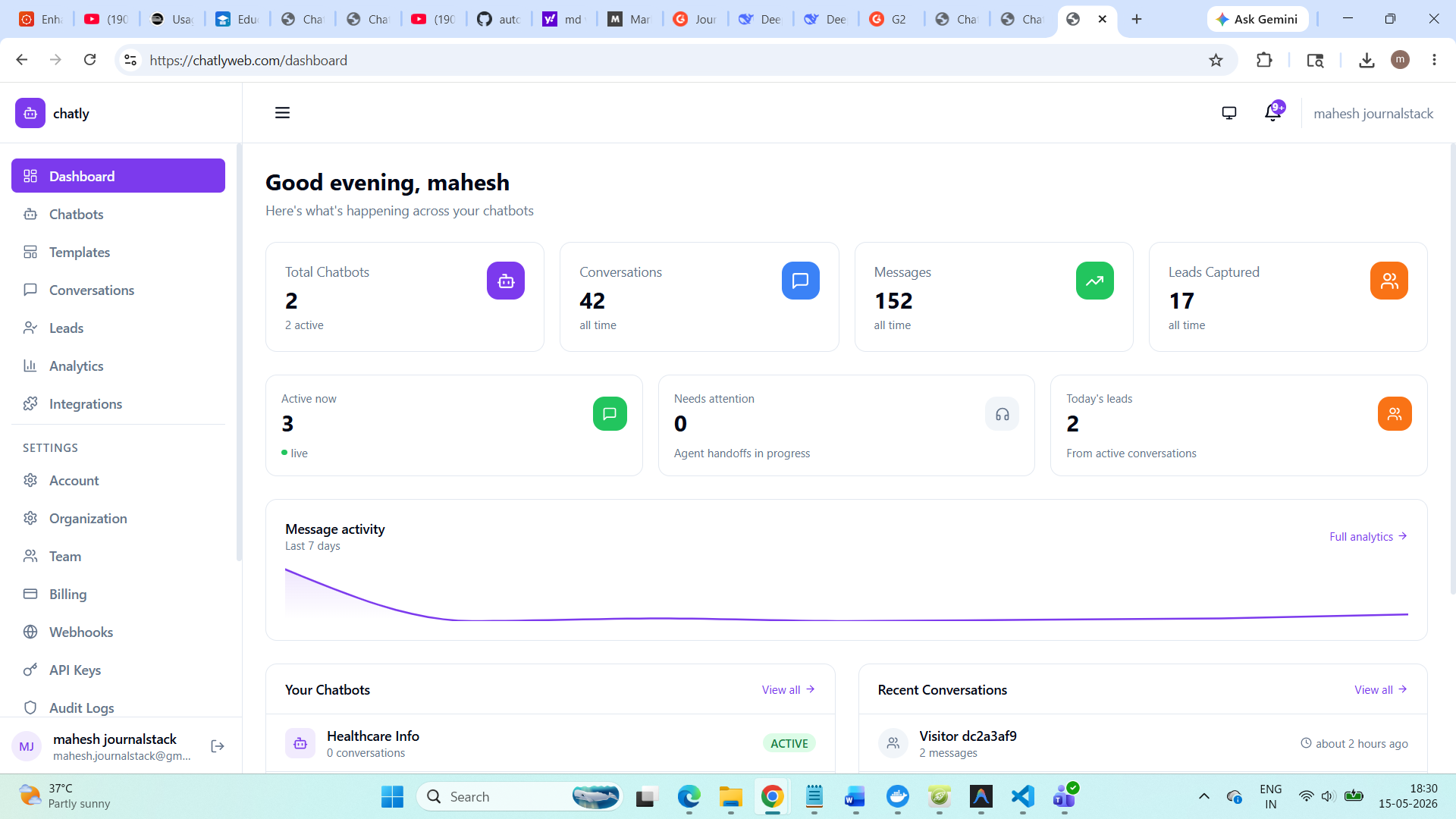Open the Visitor dc2a3af9 conversation

pyautogui.click(x=1143, y=743)
